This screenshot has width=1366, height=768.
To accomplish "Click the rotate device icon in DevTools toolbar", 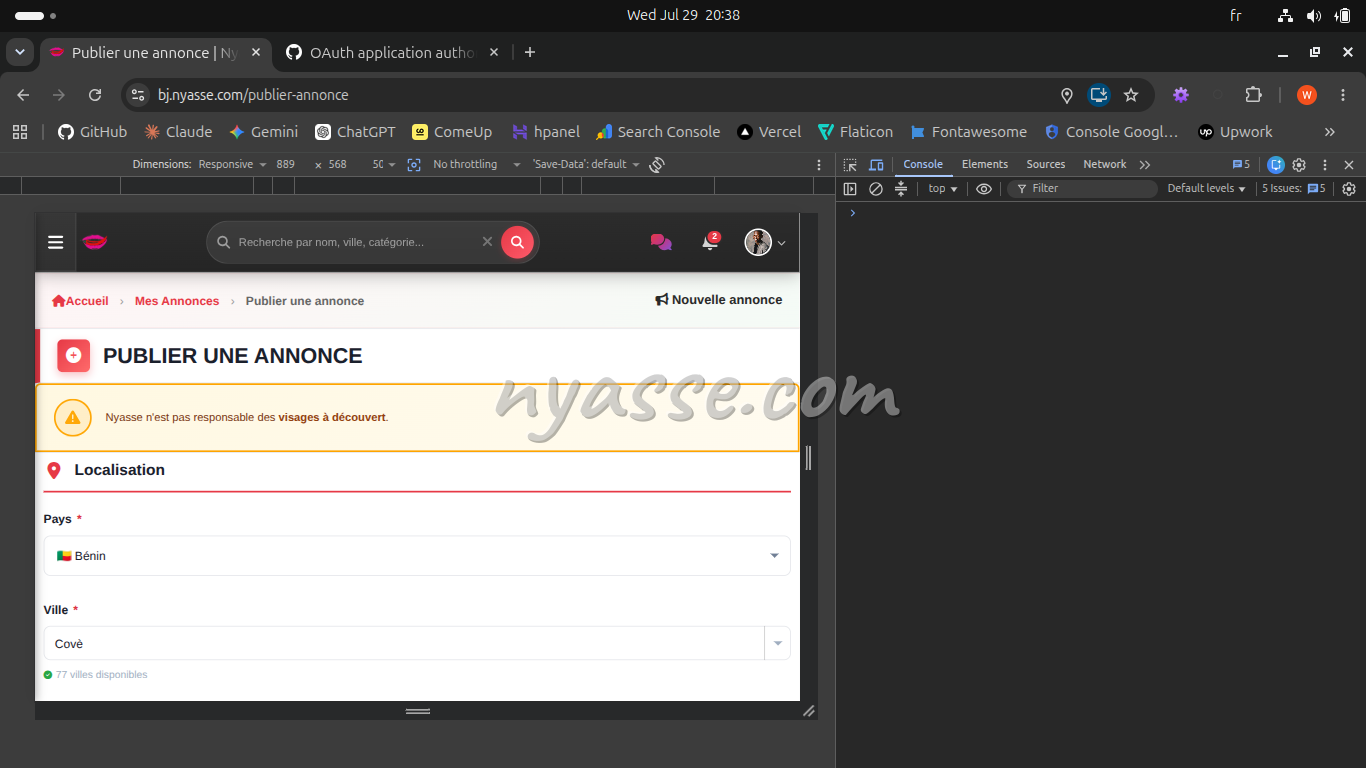I will click(x=657, y=164).
